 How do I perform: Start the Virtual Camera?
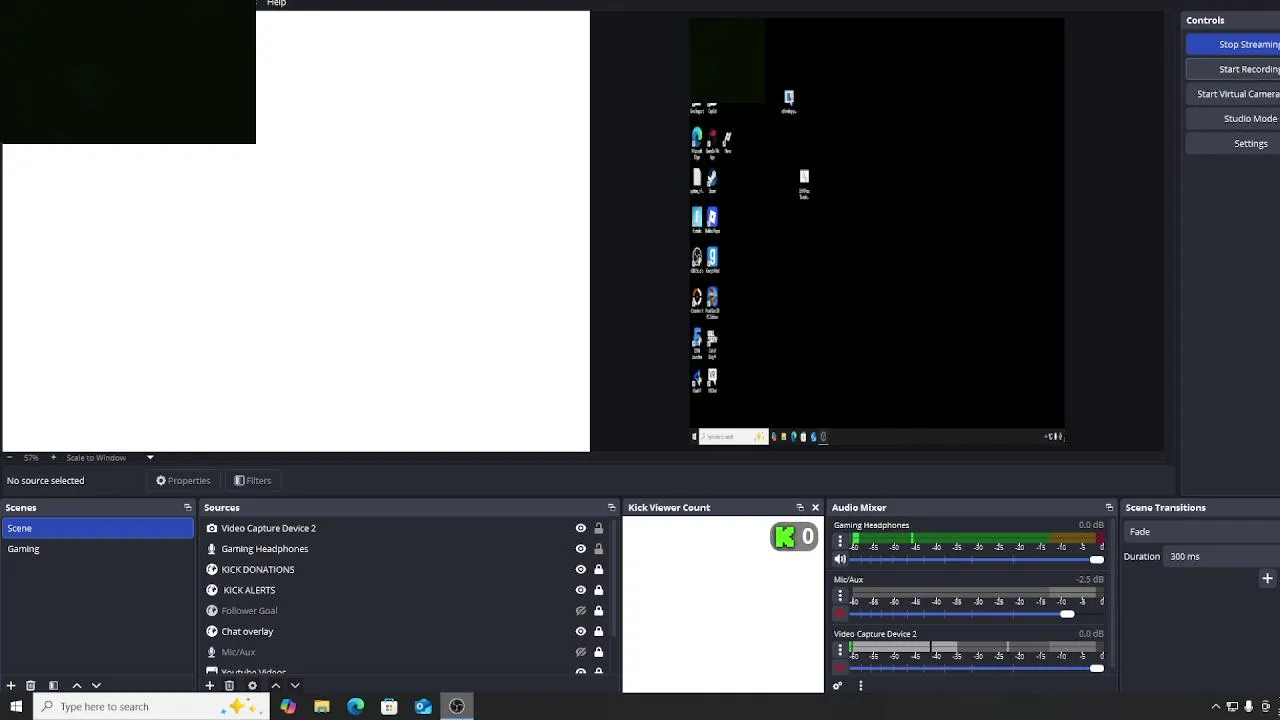tap(1233, 94)
